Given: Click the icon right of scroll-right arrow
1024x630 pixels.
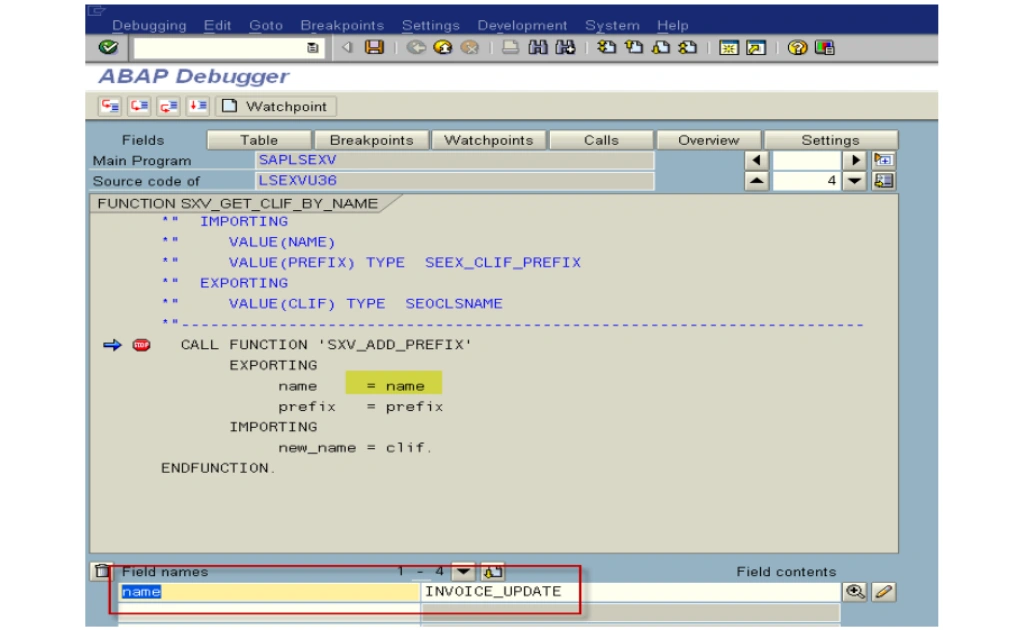Looking at the screenshot, I should (884, 160).
